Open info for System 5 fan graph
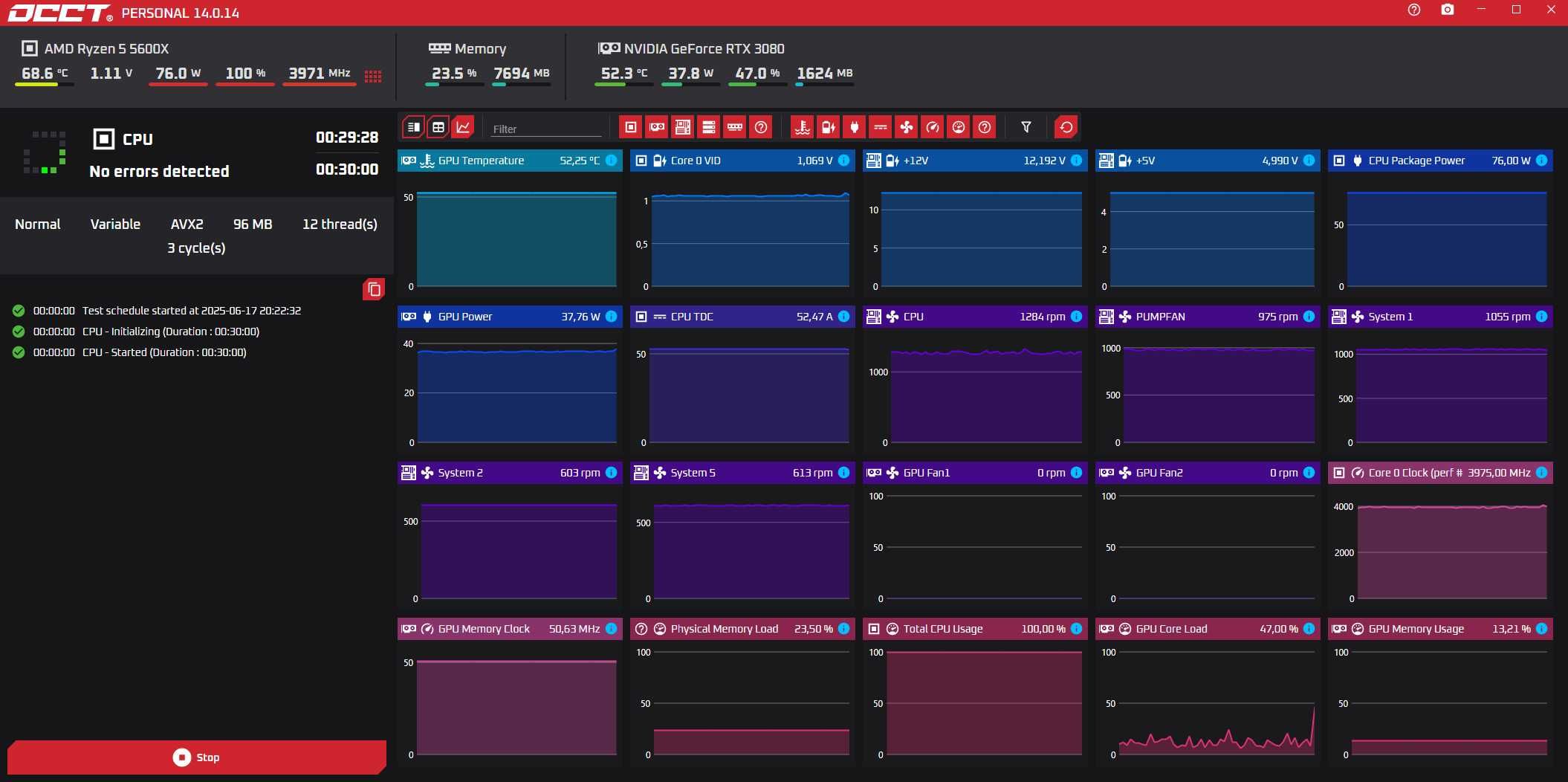Viewport: 1568px width, 782px height. 843,473
